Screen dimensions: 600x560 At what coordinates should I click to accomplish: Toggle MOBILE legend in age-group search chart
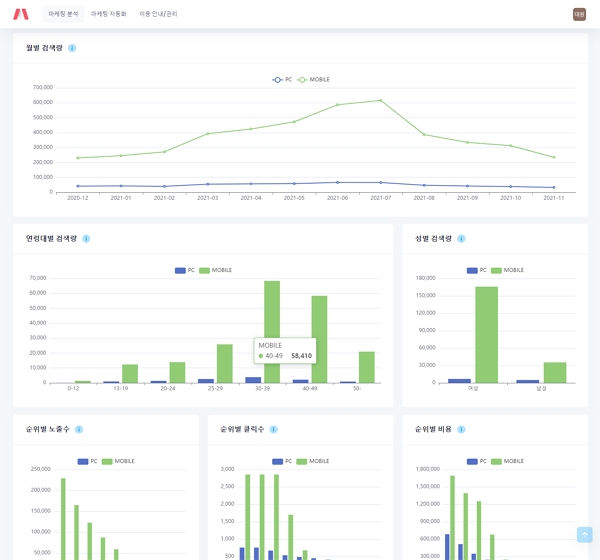[x=215, y=270]
